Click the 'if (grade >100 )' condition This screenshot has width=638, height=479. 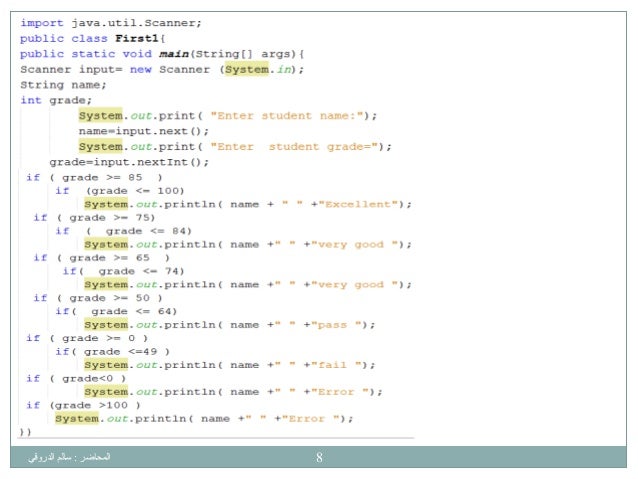83,406
